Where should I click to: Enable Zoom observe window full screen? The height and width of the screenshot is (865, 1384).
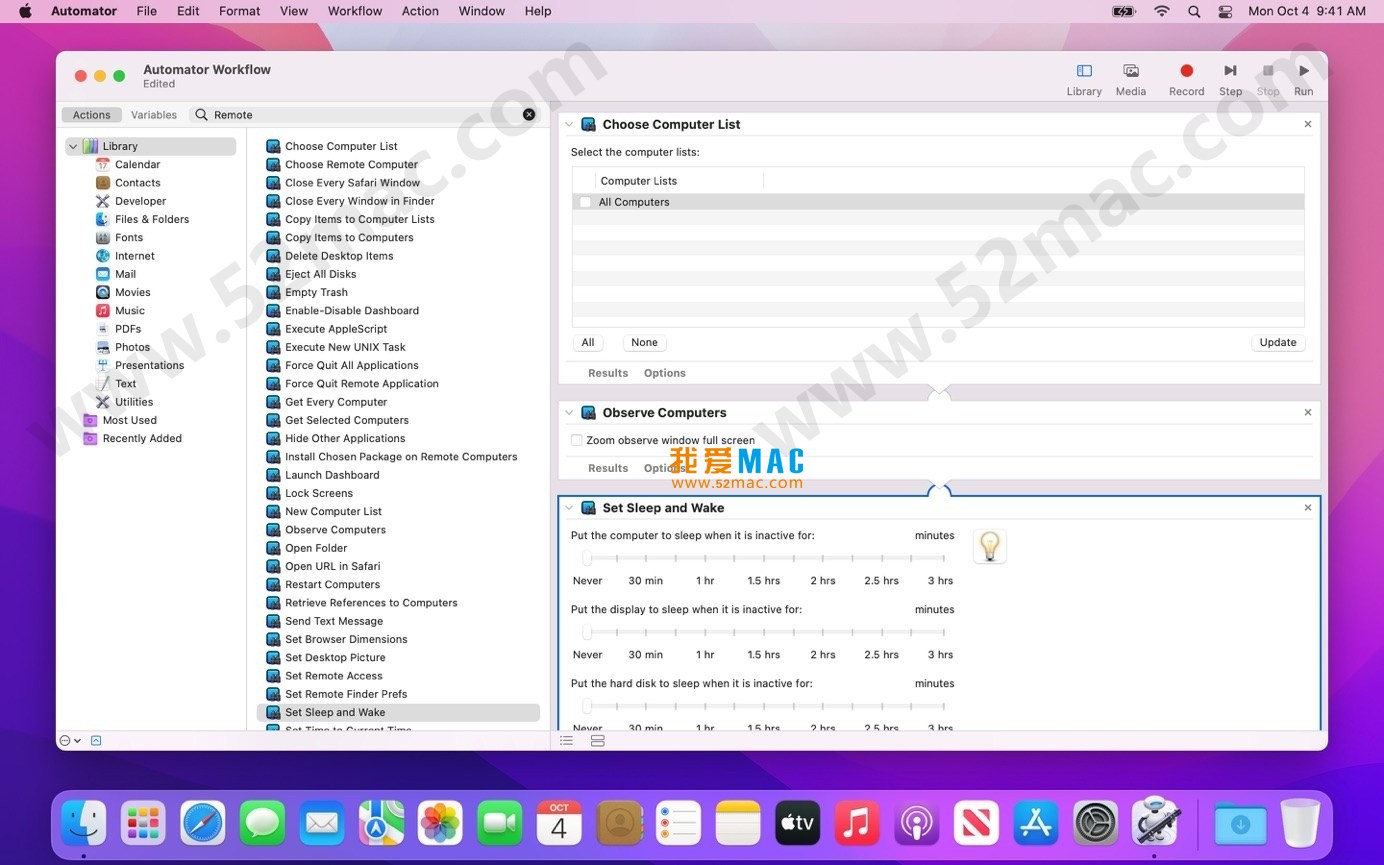pyautogui.click(x=576, y=440)
